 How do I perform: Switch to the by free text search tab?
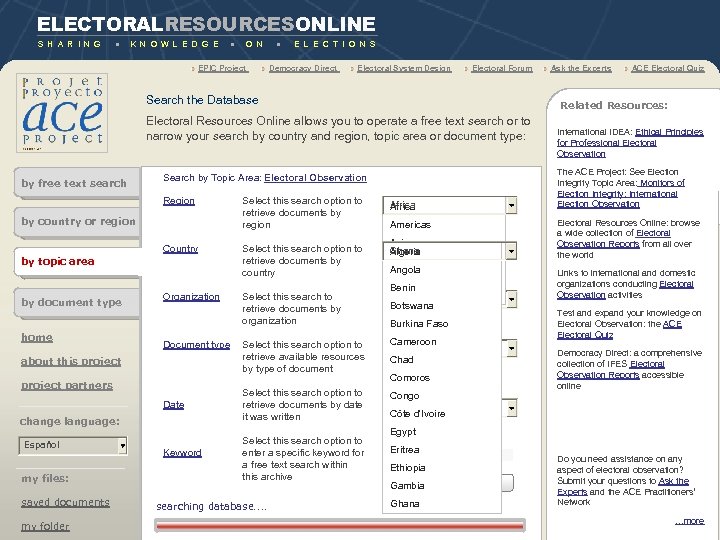[x=77, y=183]
